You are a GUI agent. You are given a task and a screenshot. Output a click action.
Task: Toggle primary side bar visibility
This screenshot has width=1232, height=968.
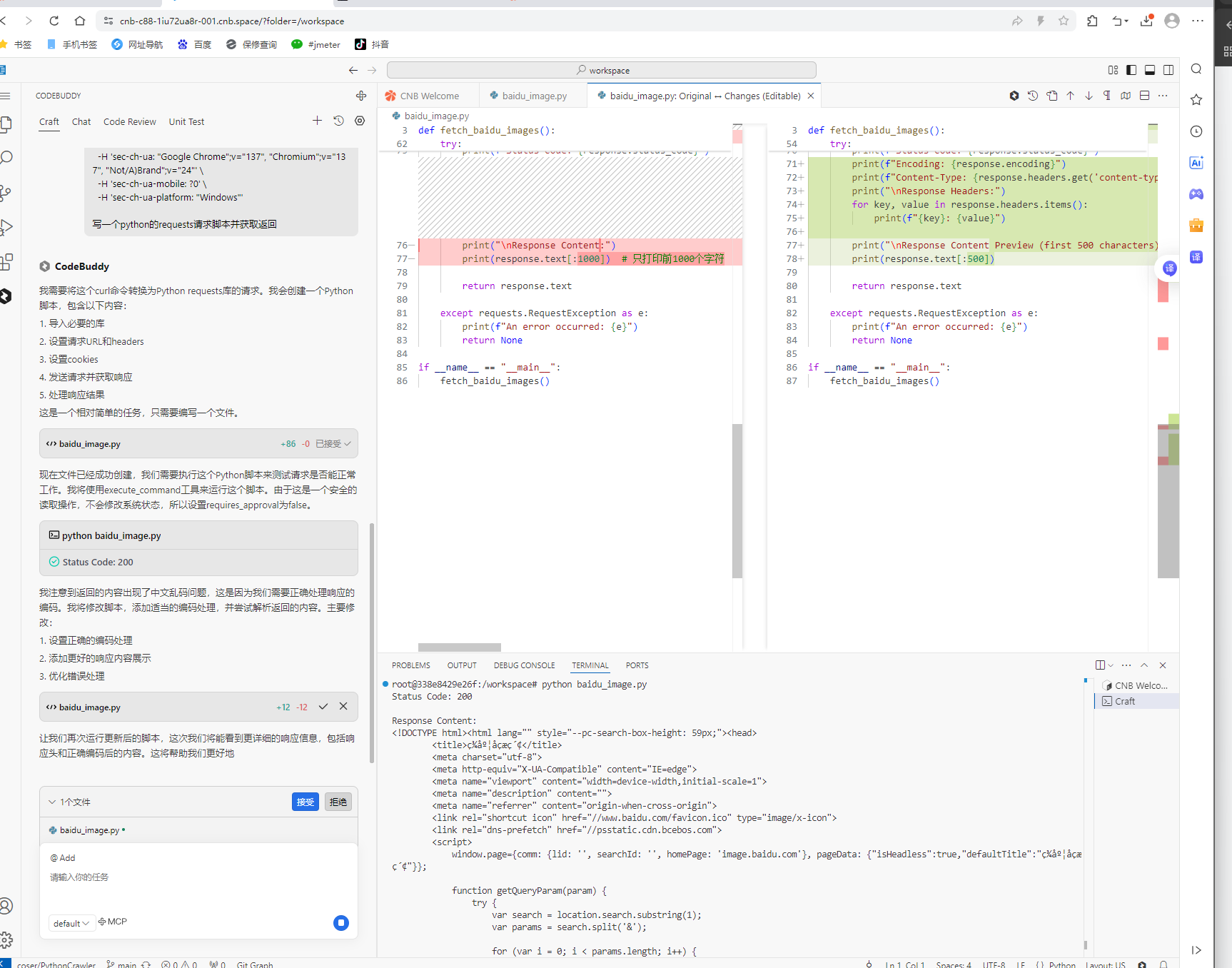point(1131,70)
